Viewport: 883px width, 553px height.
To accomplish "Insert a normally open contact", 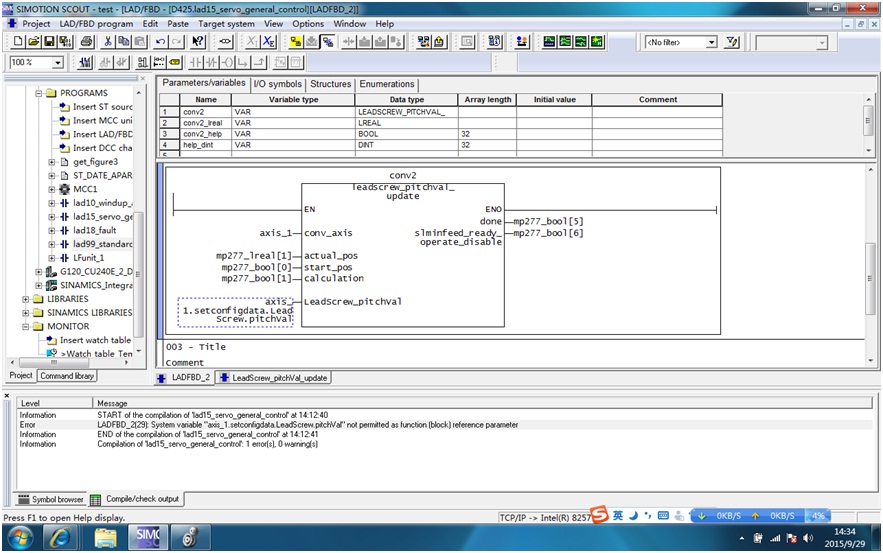I will pos(196,63).
